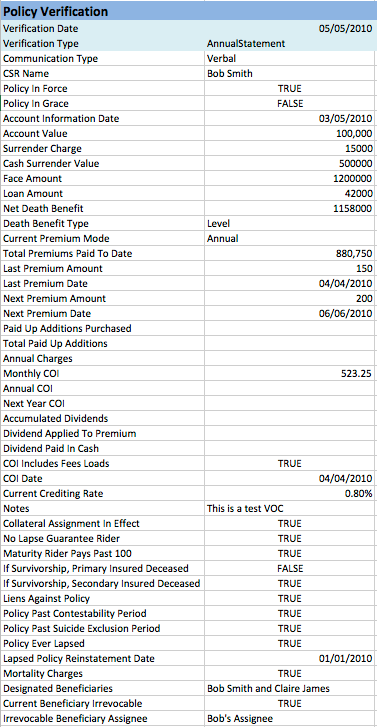
Task: Click the empty Annual Charges value cell
Action: click(290, 358)
